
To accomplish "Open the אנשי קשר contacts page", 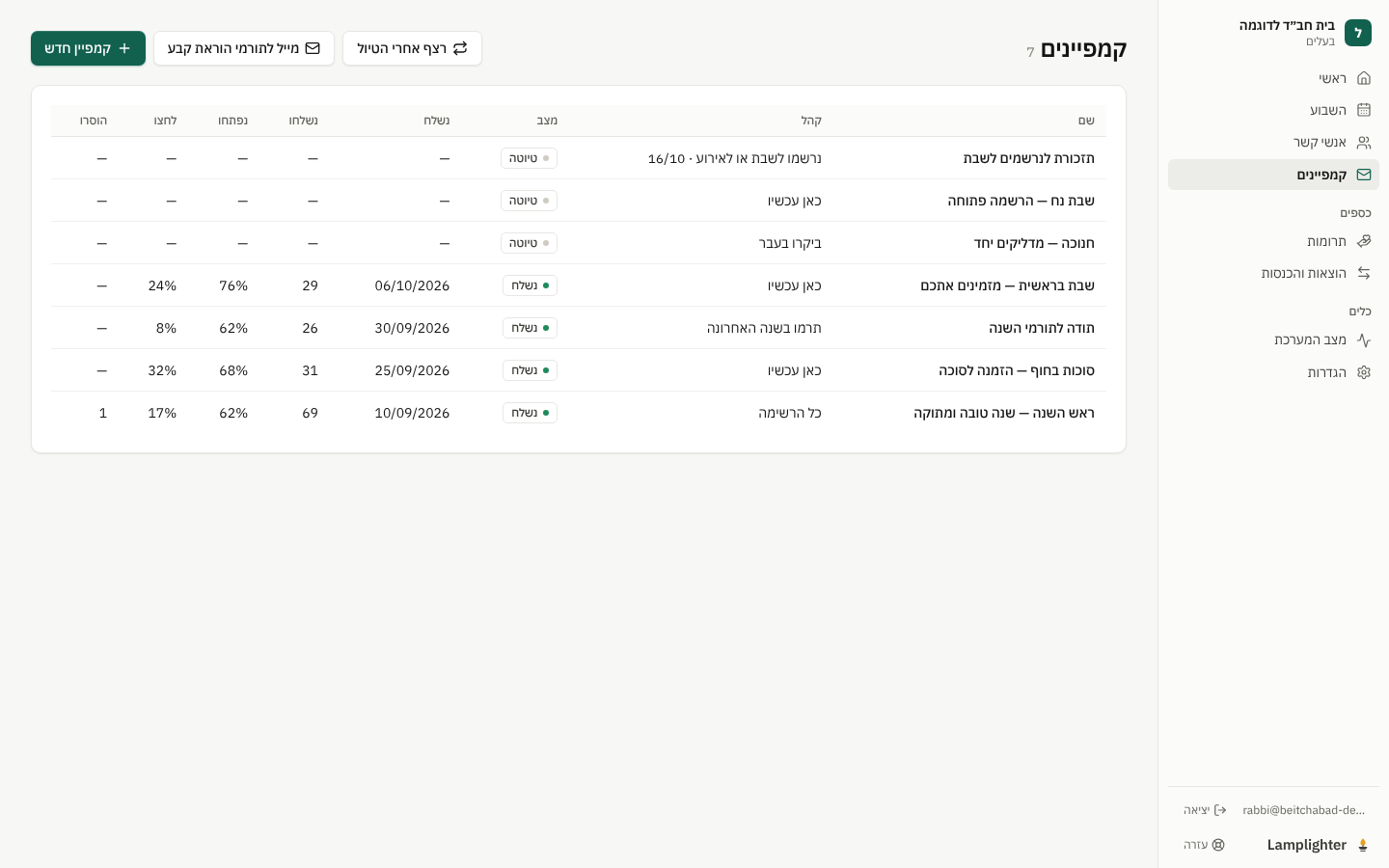I will click(1273, 143).
